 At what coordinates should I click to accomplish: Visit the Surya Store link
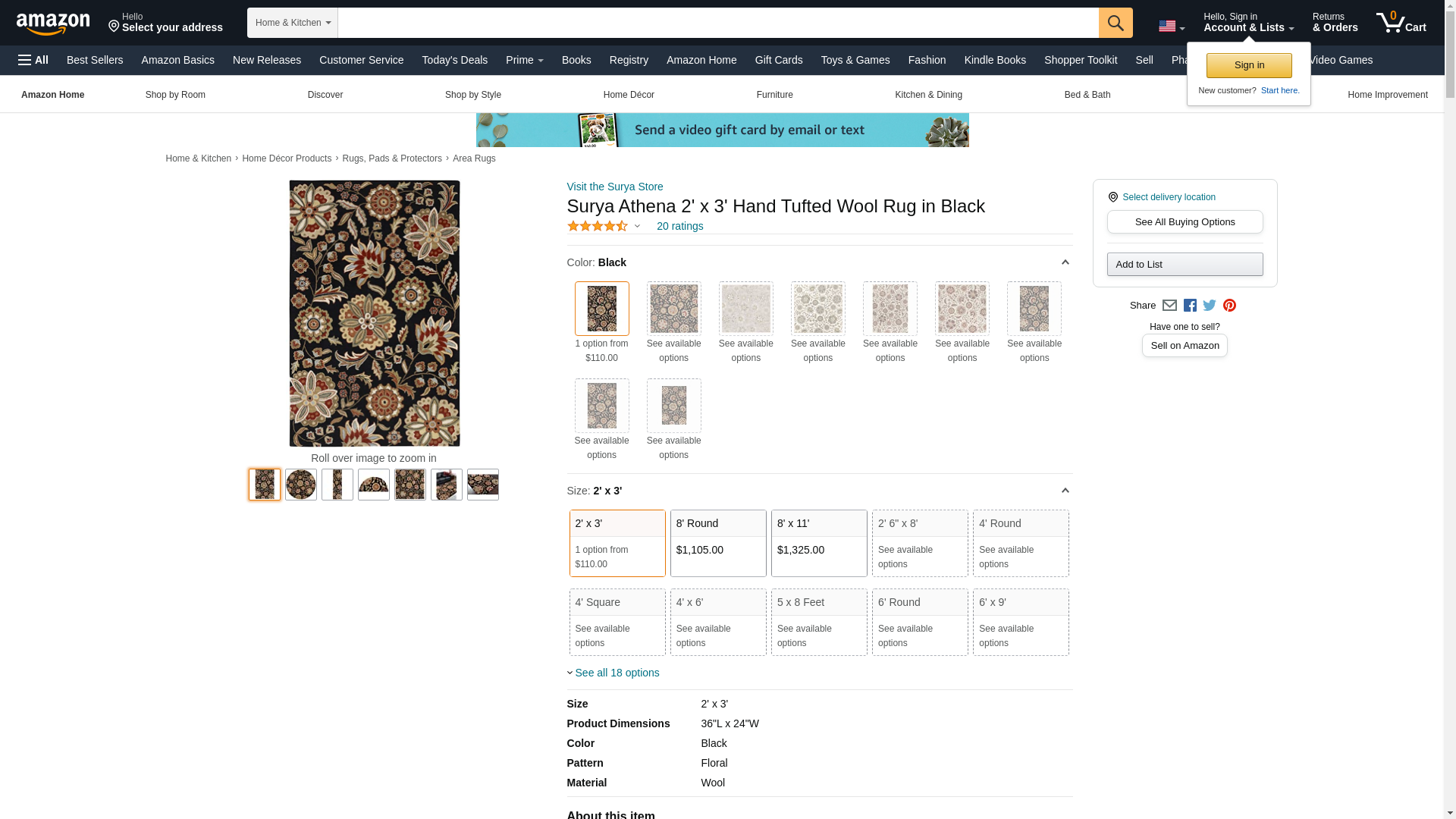[614, 187]
